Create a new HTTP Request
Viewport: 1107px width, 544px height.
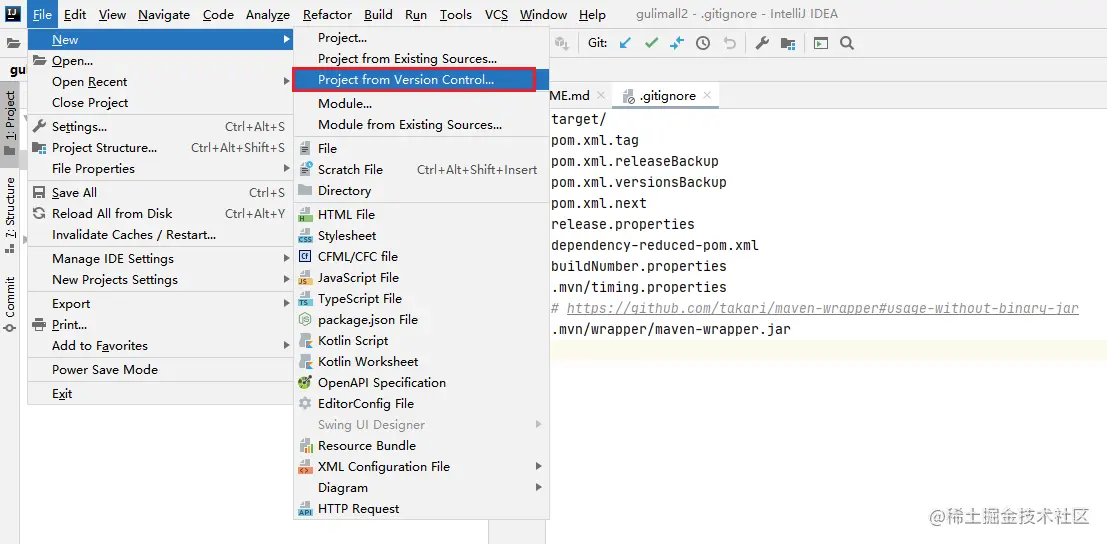tap(421, 509)
